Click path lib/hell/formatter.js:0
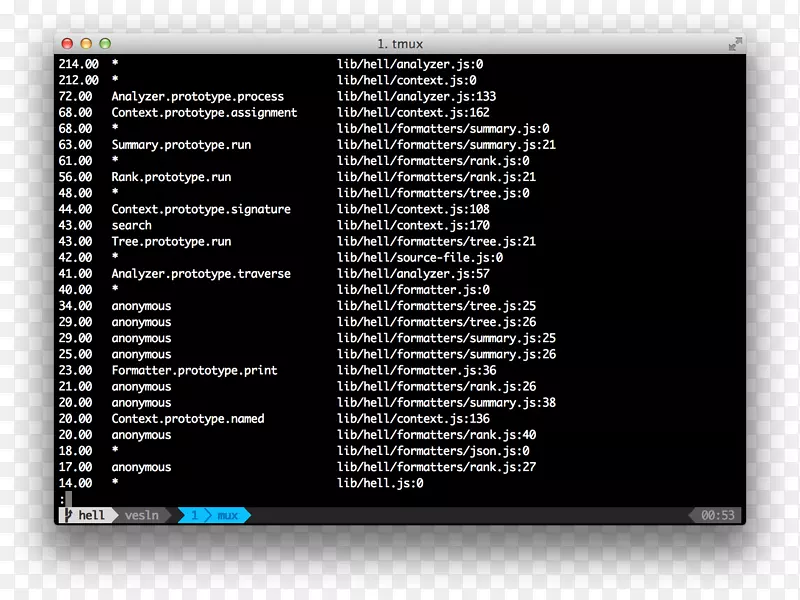Image resolution: width=800 pixels, height=600 pixels. pyautogui.click(x=413, y=290)
